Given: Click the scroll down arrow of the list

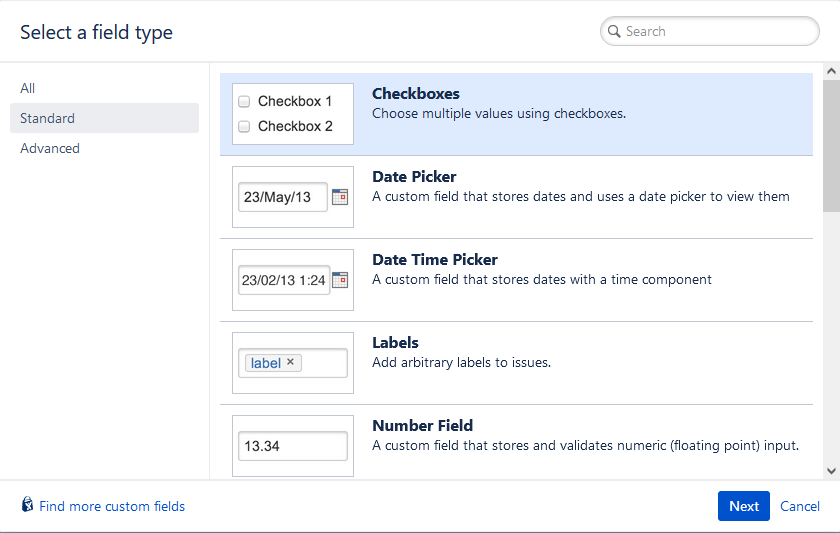Looking at the screenshot, I should [x=830, y=470].
